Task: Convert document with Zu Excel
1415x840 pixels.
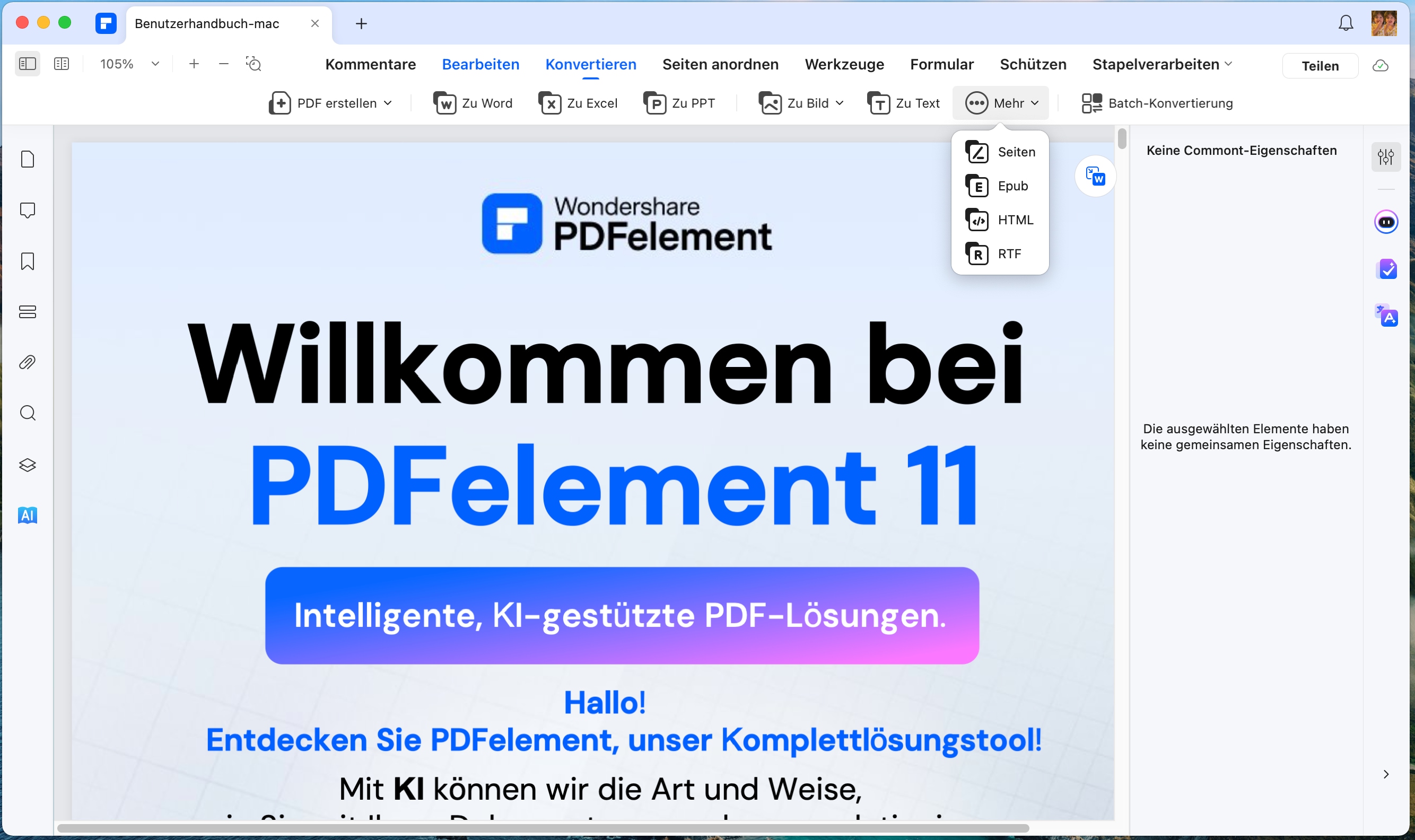Action: click(578, 103)
